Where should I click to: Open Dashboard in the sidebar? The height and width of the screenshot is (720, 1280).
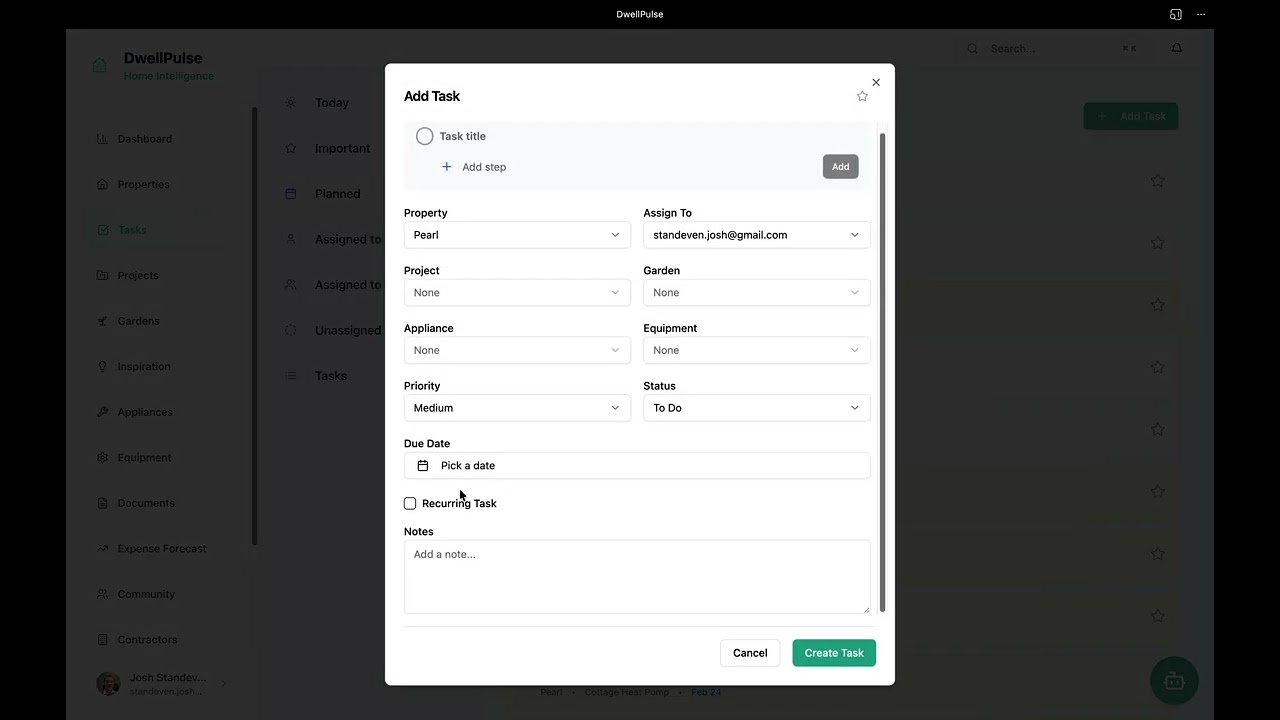[x=145, y=139]
